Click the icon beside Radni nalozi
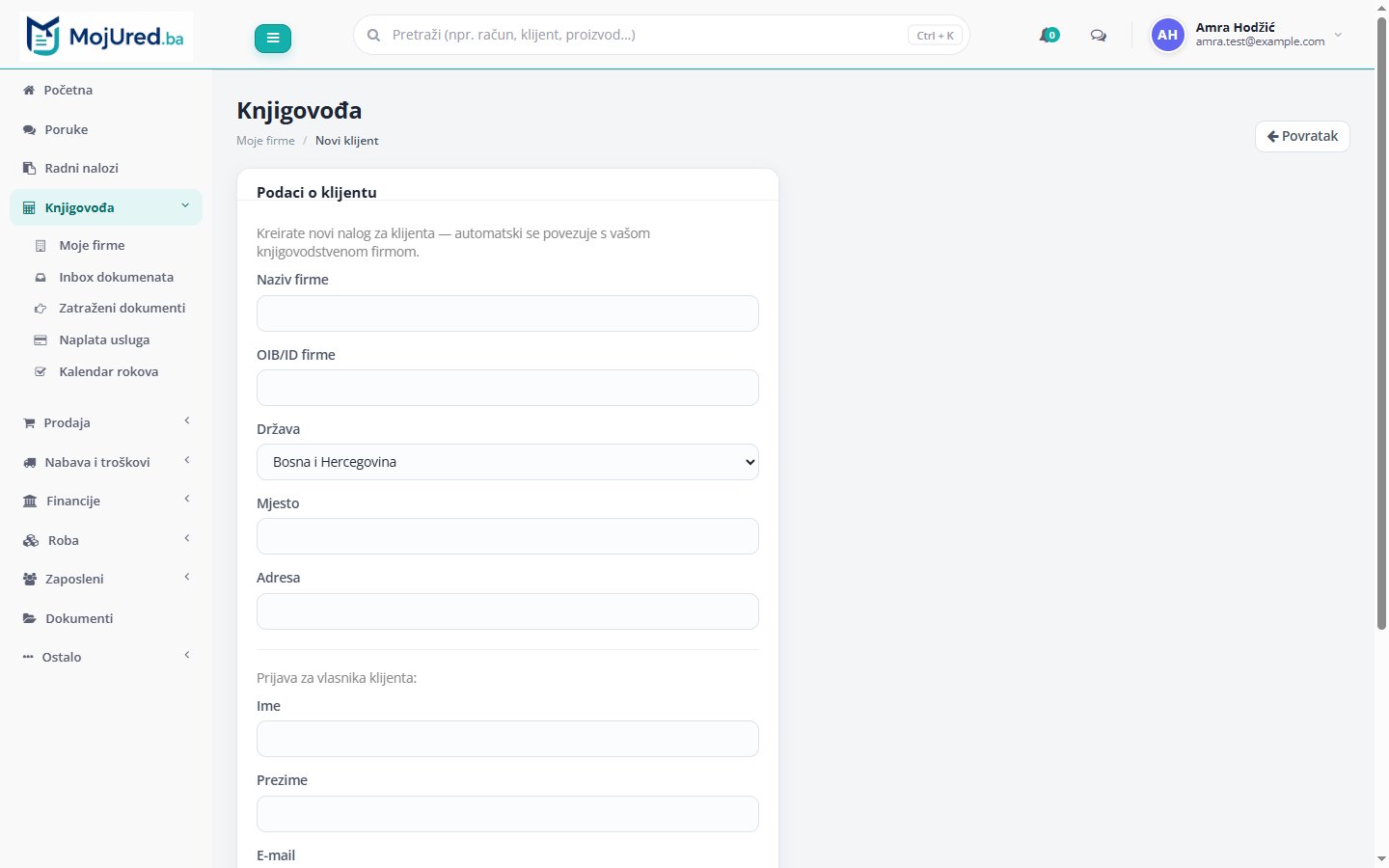The image size is (1389, 868). 29,168
